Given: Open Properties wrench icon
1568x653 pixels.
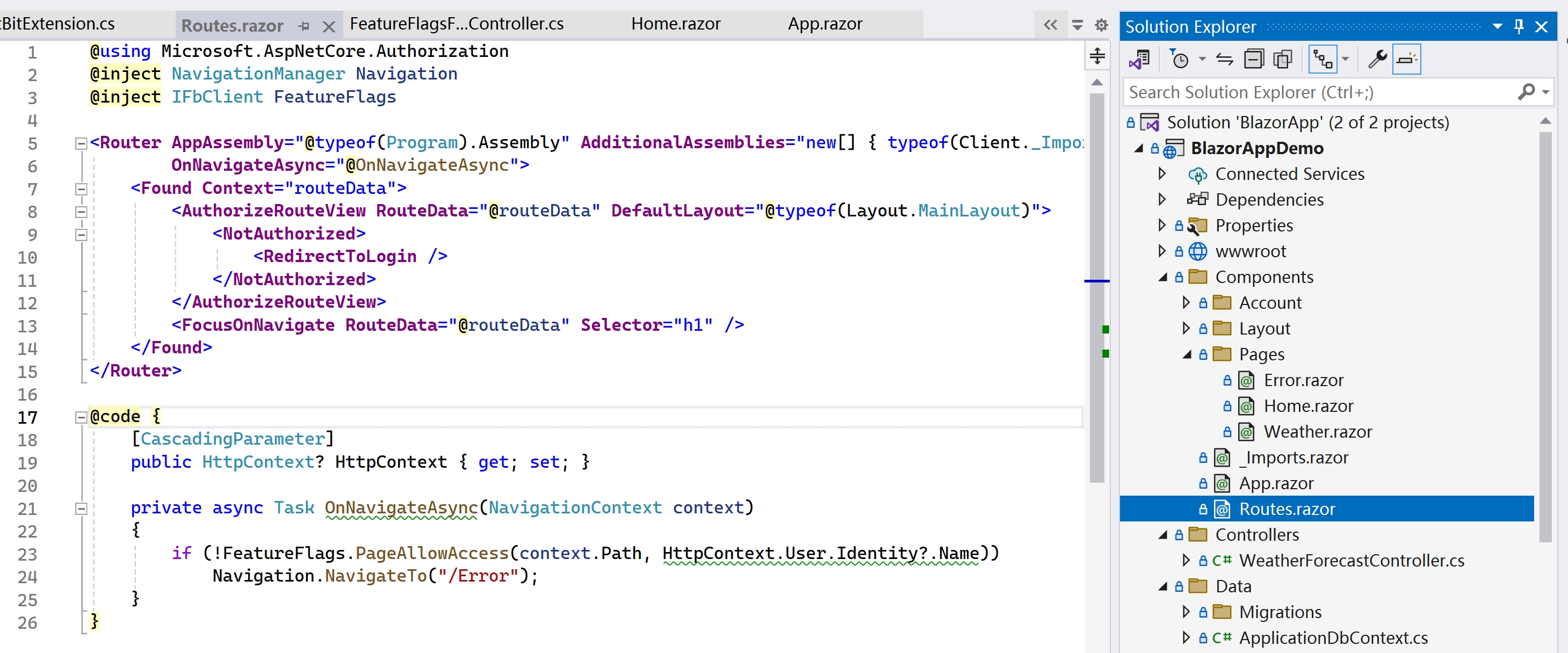Looking at the screenshot, I should coord(1377,60).
